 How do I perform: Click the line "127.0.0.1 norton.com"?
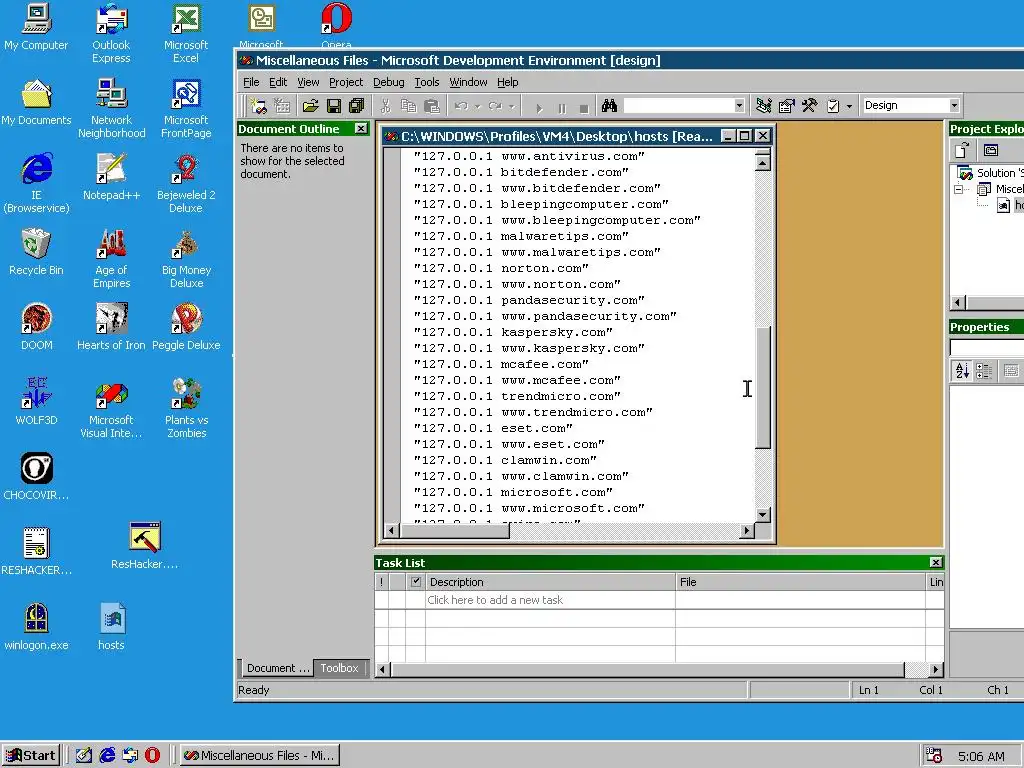click(x=501, y=268)
